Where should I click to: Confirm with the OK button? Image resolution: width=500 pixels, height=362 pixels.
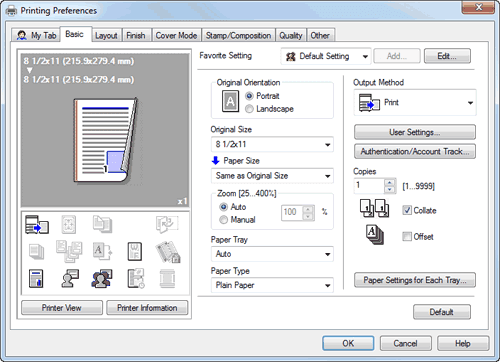coord(348,343)
